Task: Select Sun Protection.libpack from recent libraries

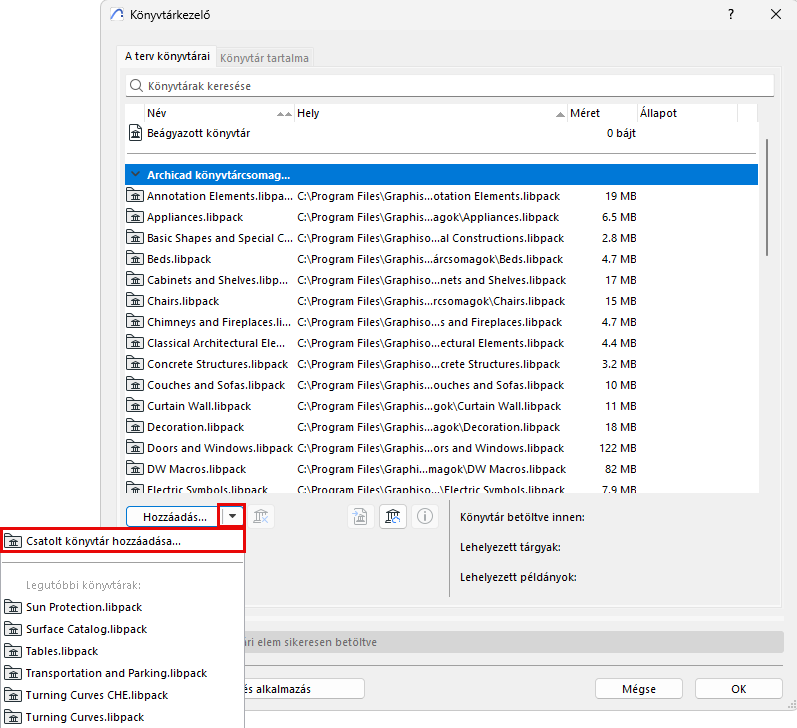Action: click(x=84, y=607)
